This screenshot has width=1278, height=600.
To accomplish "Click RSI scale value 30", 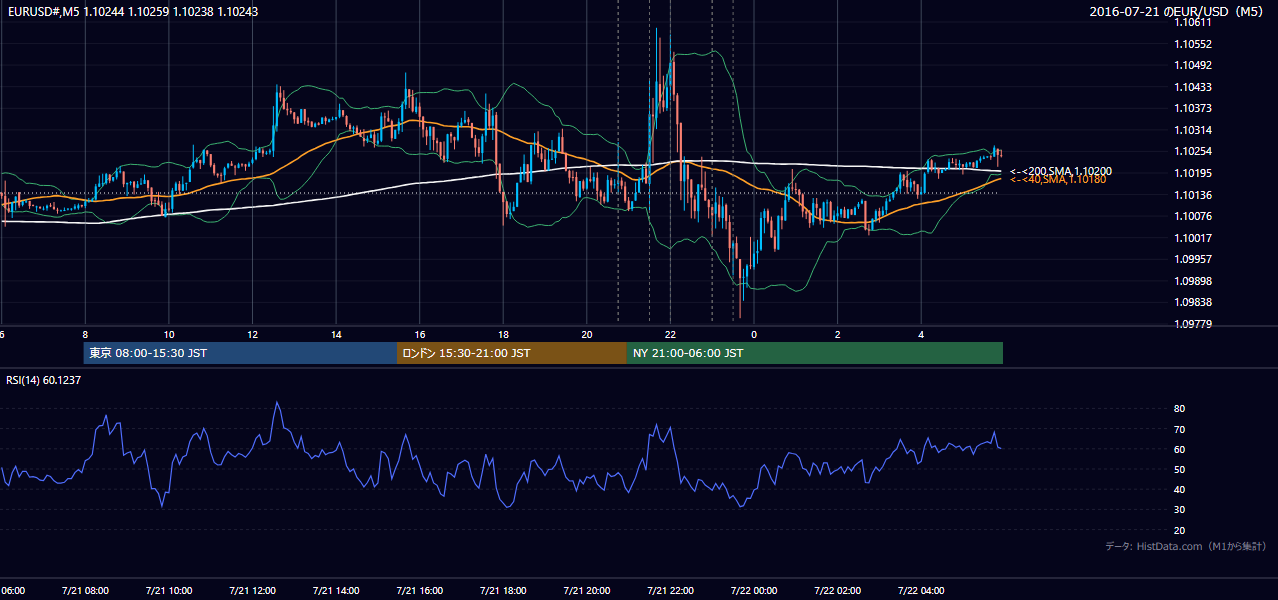I will point(1180,509).
